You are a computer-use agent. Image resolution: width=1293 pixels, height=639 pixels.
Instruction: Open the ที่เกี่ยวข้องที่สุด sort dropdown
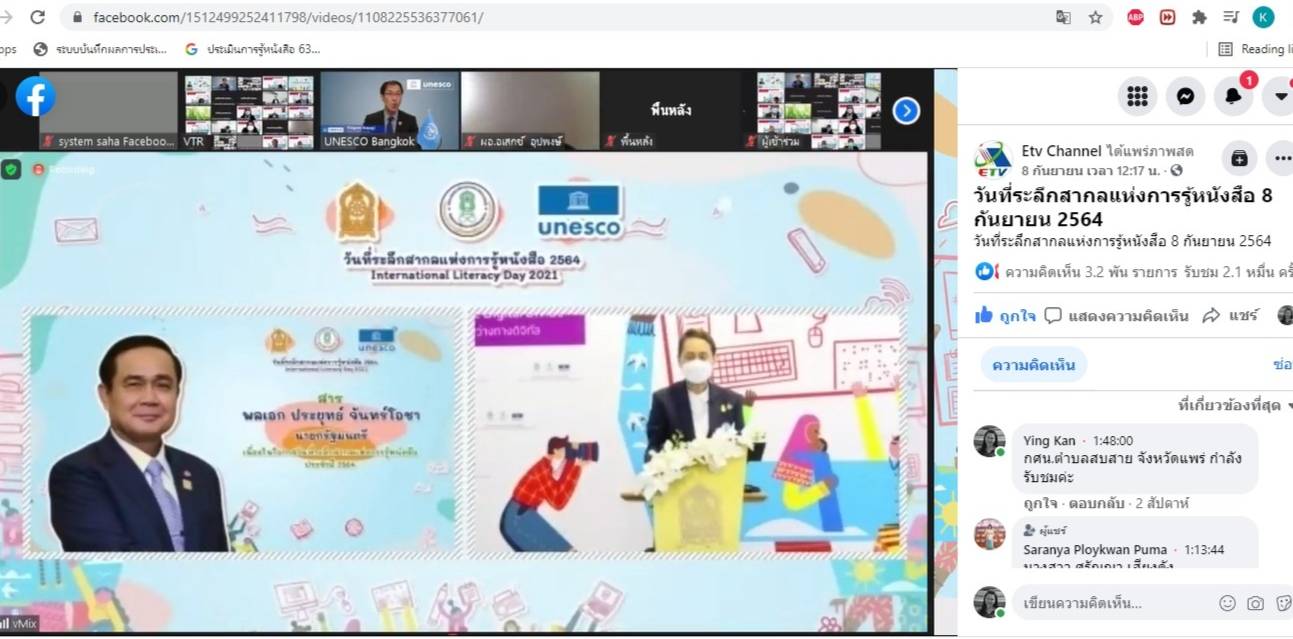click(1235, 405)
